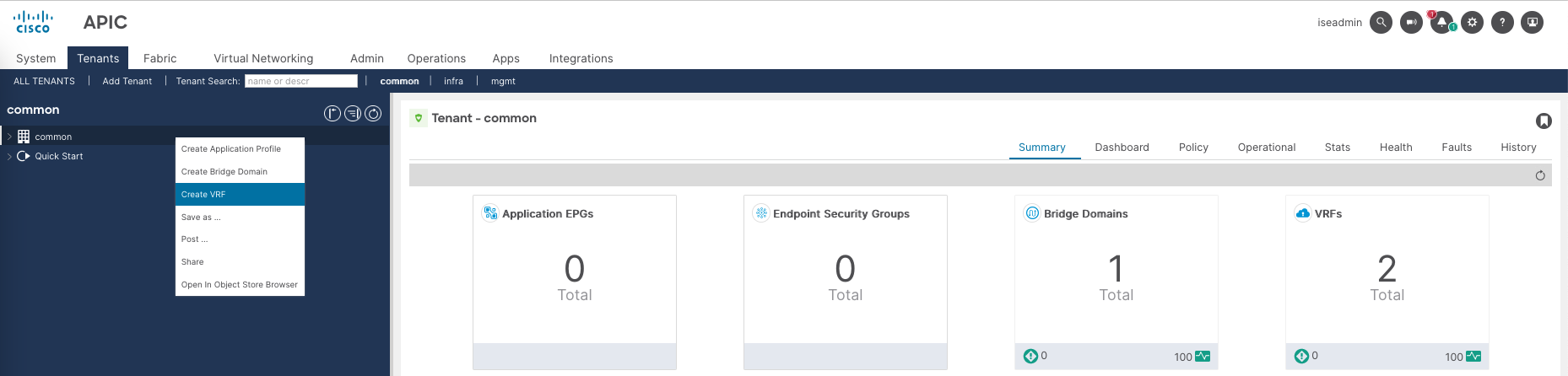Open the settings gear icon

[x=1472, y=23]
